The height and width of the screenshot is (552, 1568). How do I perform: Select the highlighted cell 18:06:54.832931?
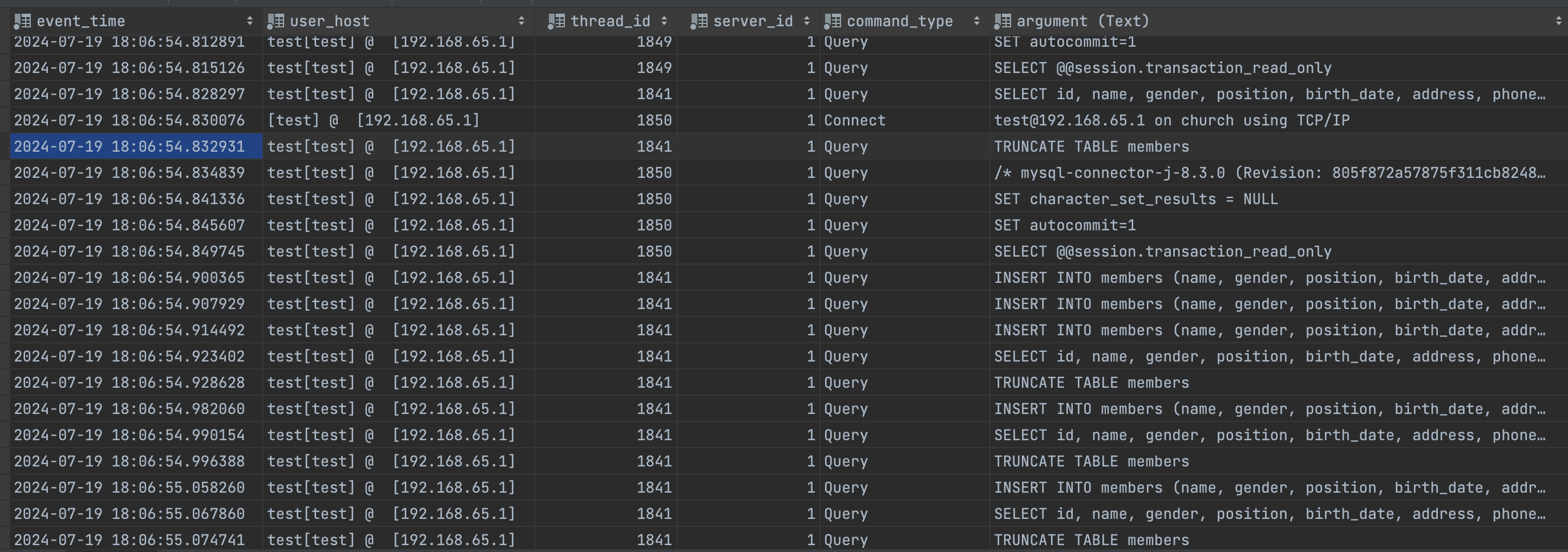click(136, 147)
